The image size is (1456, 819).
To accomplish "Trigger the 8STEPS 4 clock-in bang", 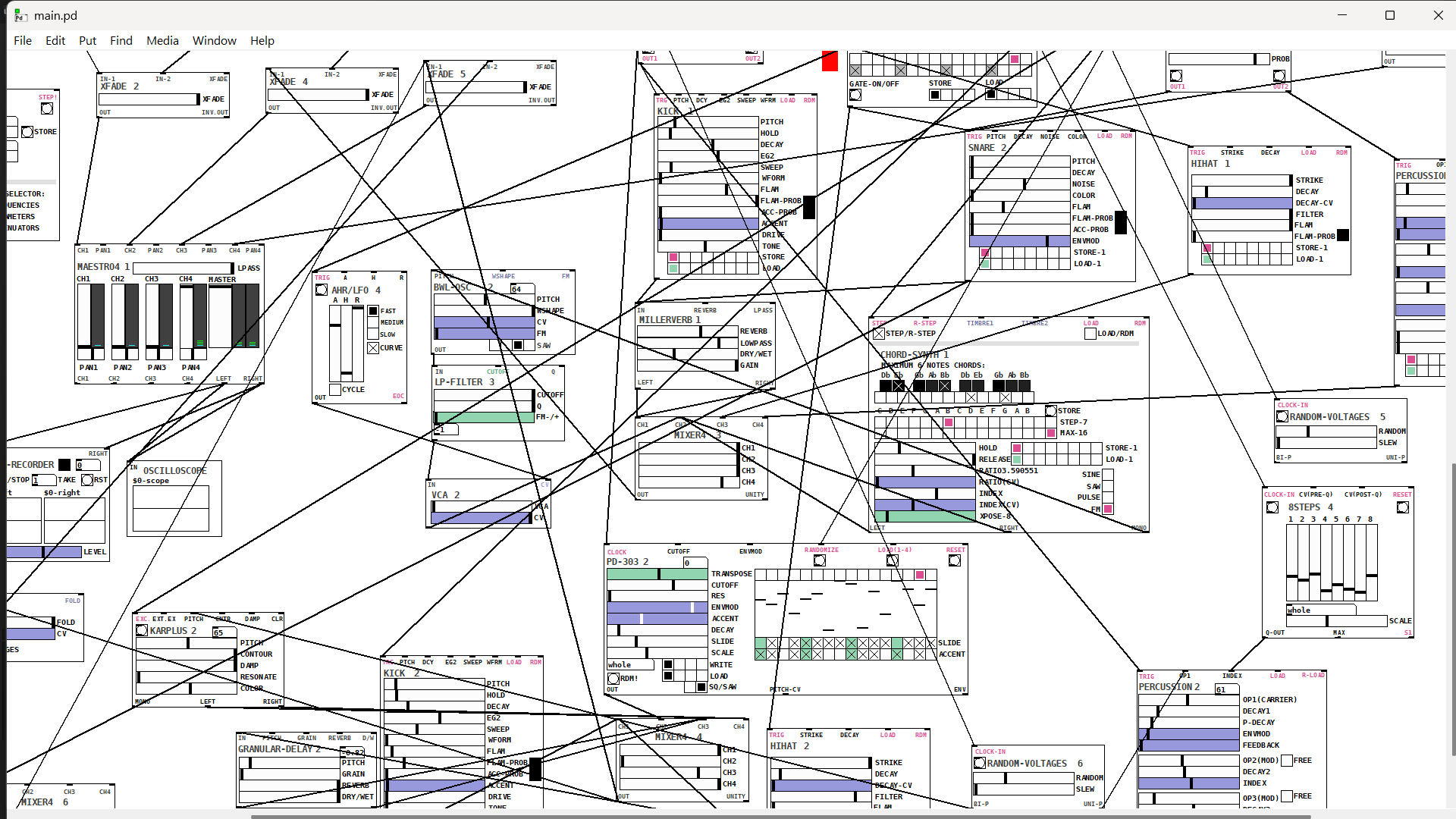I will [x=1272, y=507].
